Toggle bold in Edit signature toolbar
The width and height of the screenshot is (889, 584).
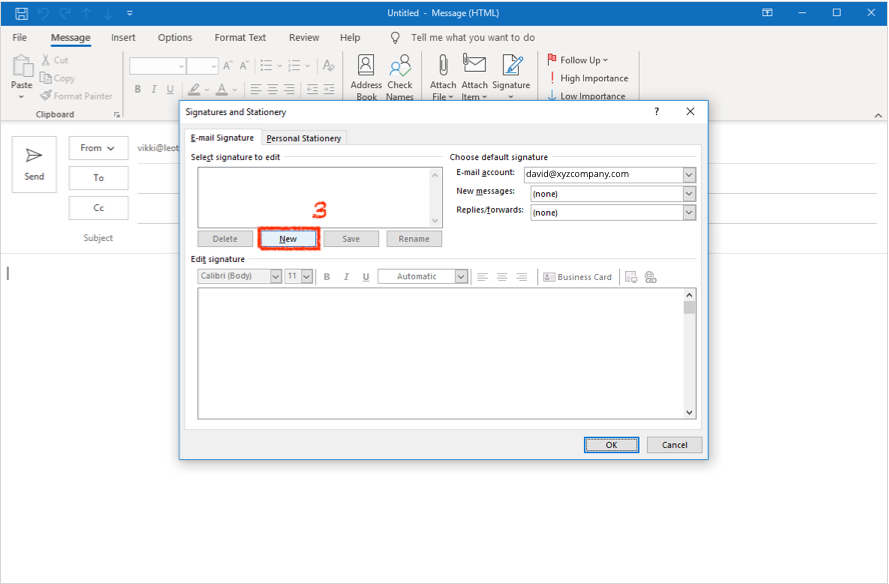[327, 277]
